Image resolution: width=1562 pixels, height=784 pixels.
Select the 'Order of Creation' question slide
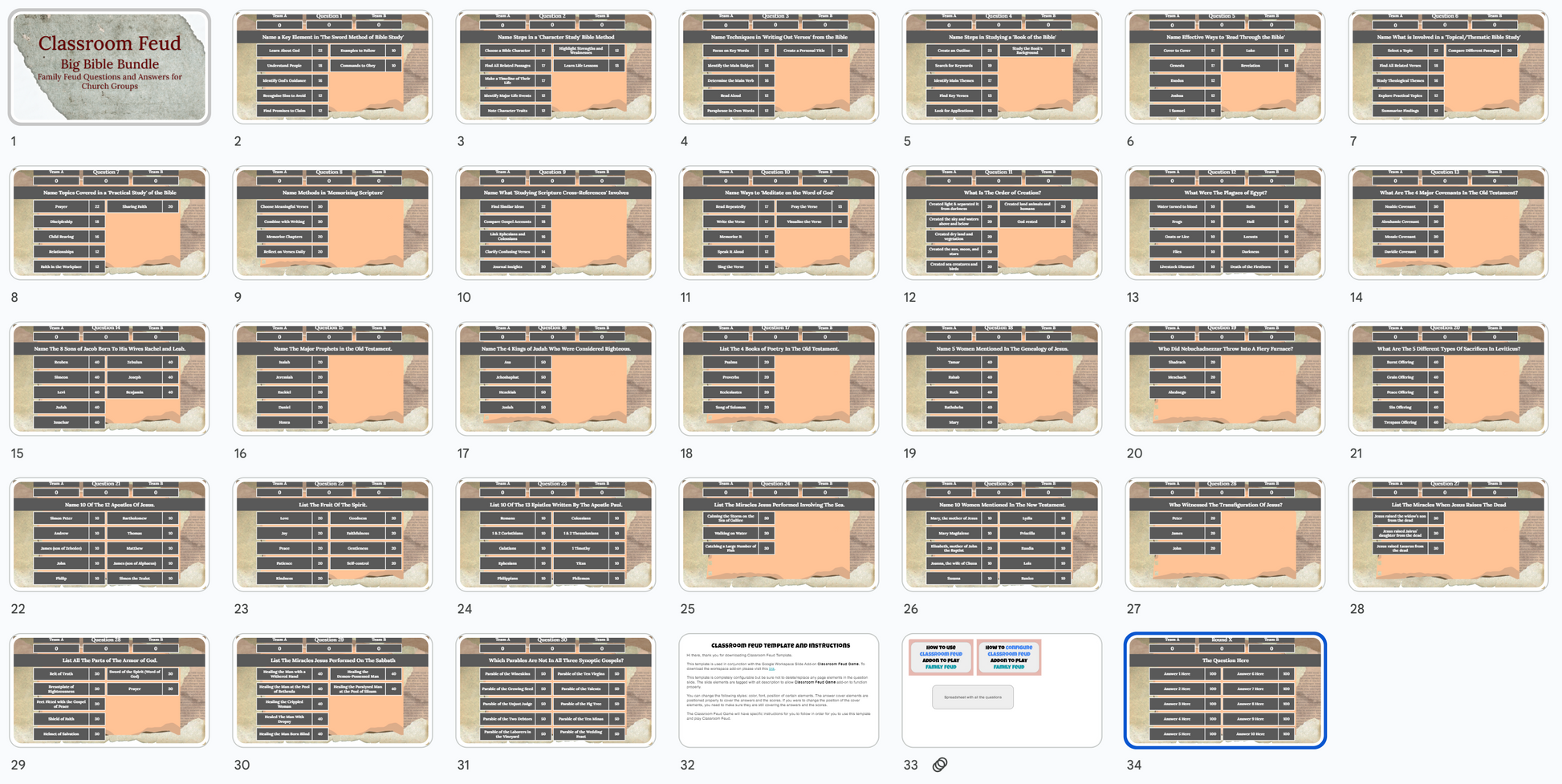pos(1002,223)
